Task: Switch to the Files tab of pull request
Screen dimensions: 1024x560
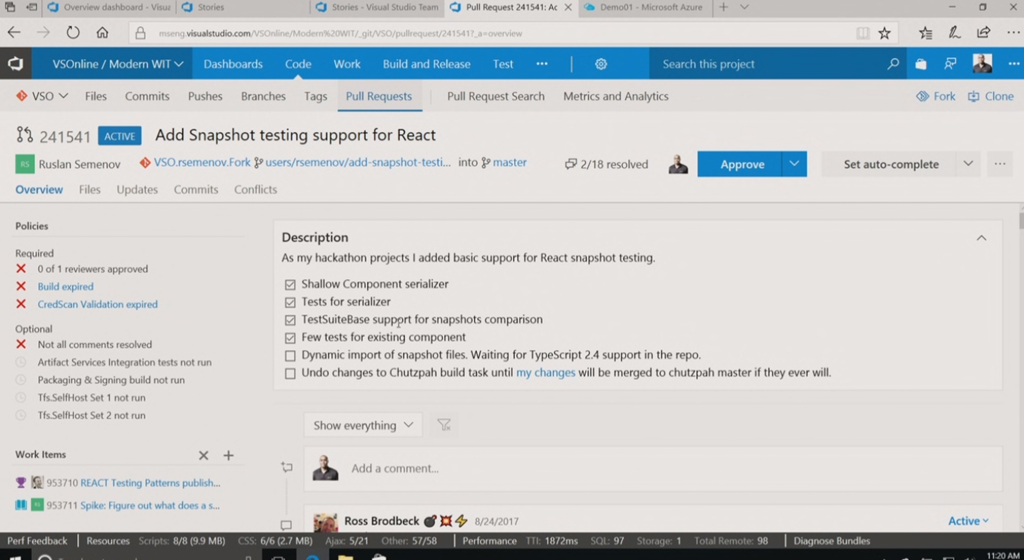Action: (89, 189)
